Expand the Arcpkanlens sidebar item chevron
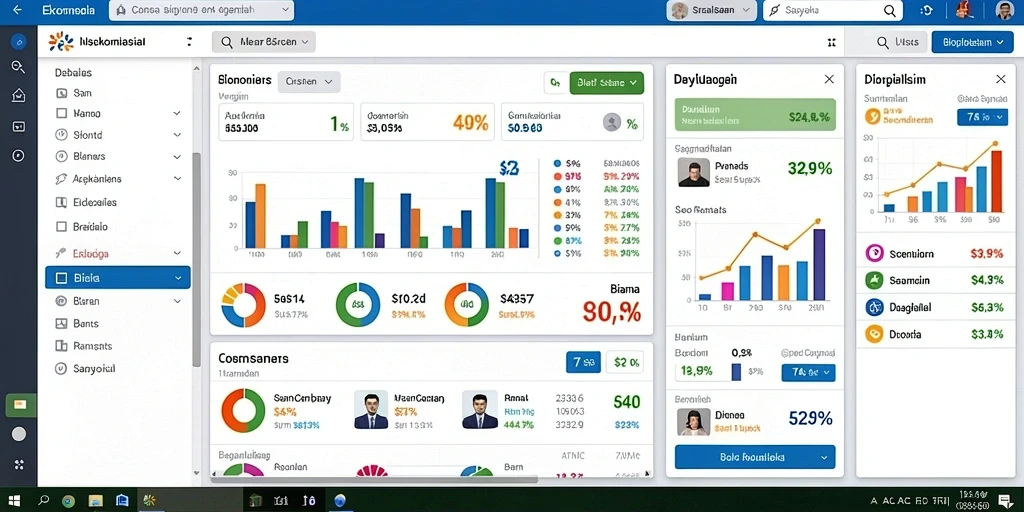 click(x=177, y=178)
